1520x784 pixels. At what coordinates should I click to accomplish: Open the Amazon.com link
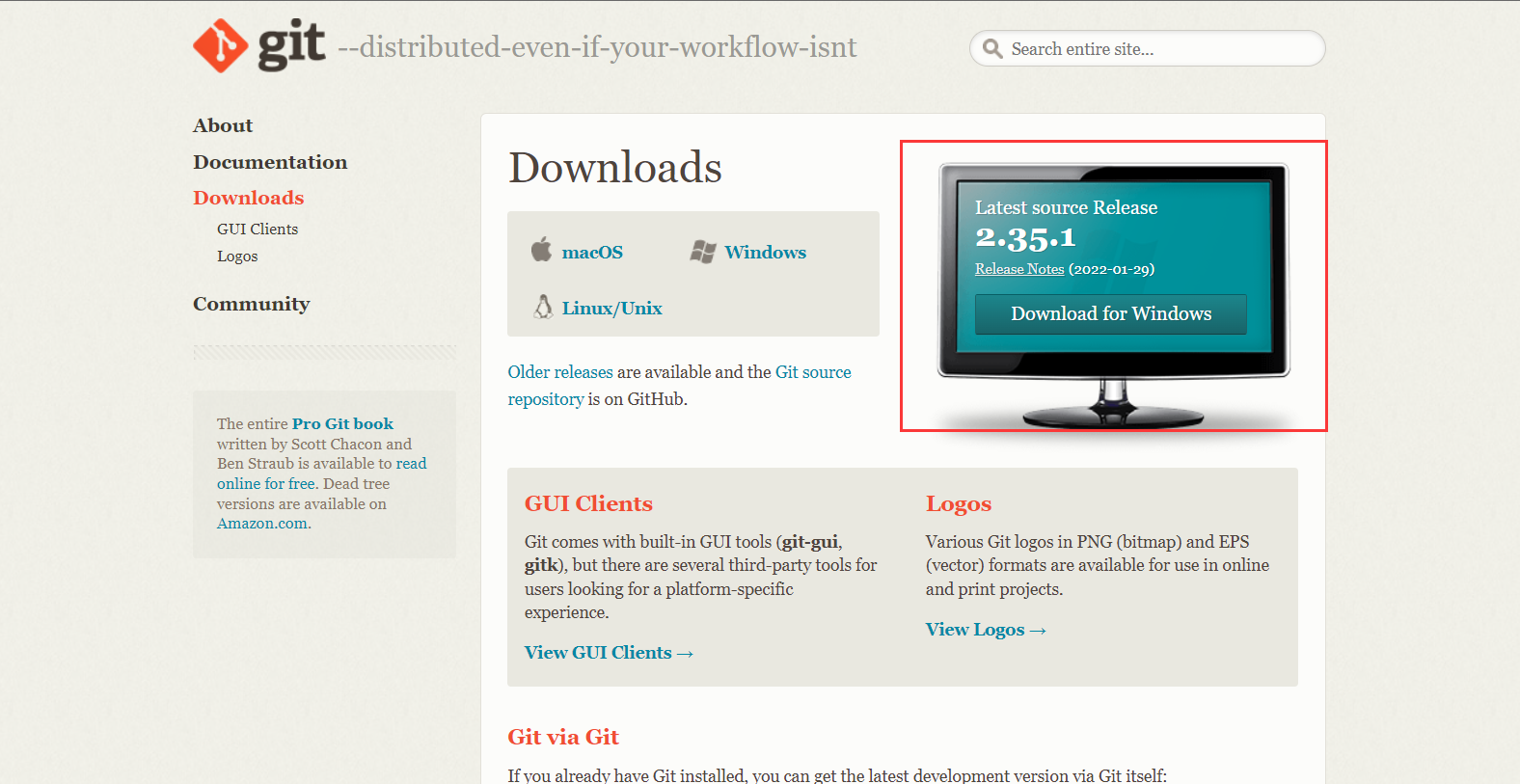[263, 524]
